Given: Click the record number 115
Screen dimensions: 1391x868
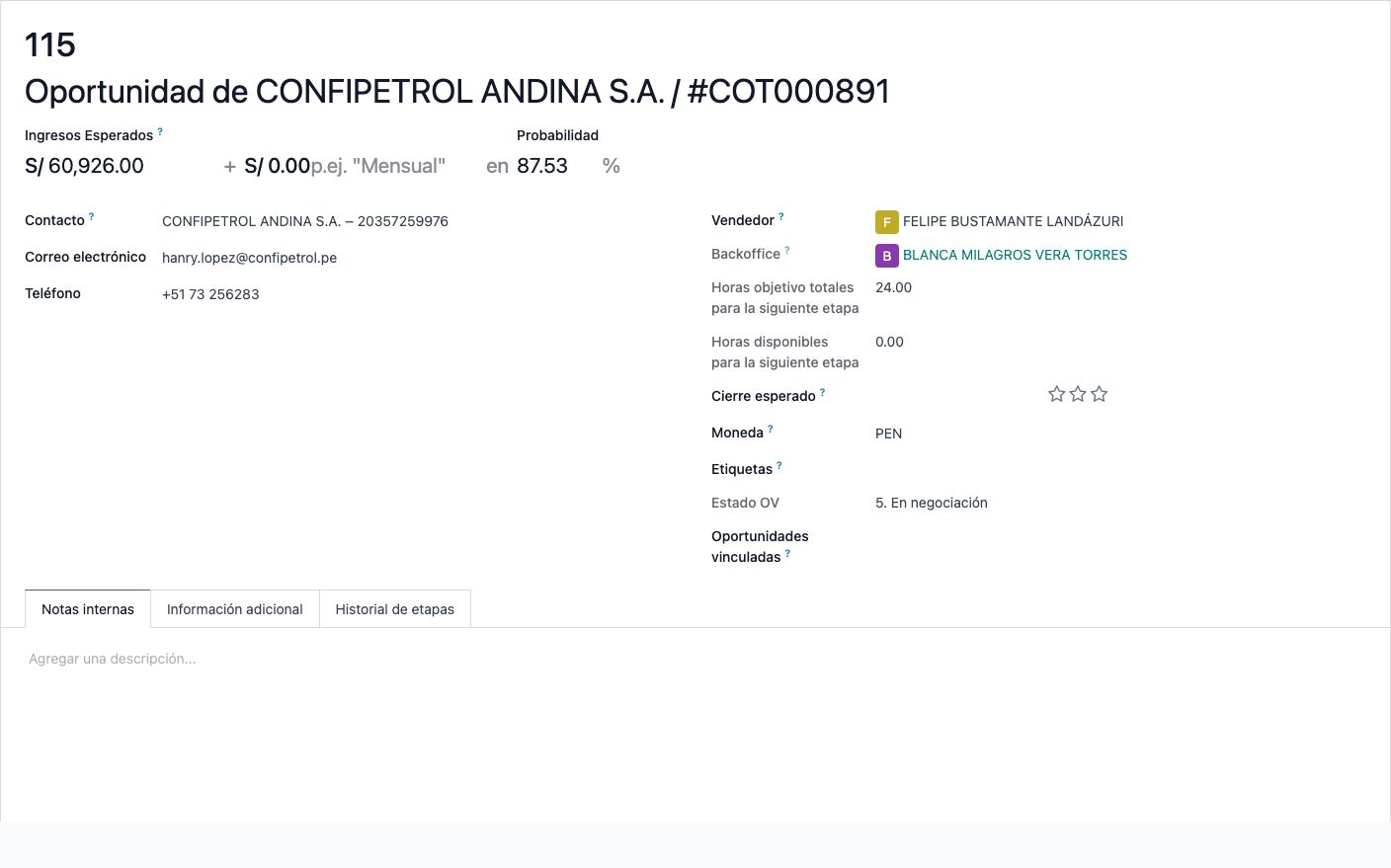Looking at the screenshot, I should coord(50,45).
